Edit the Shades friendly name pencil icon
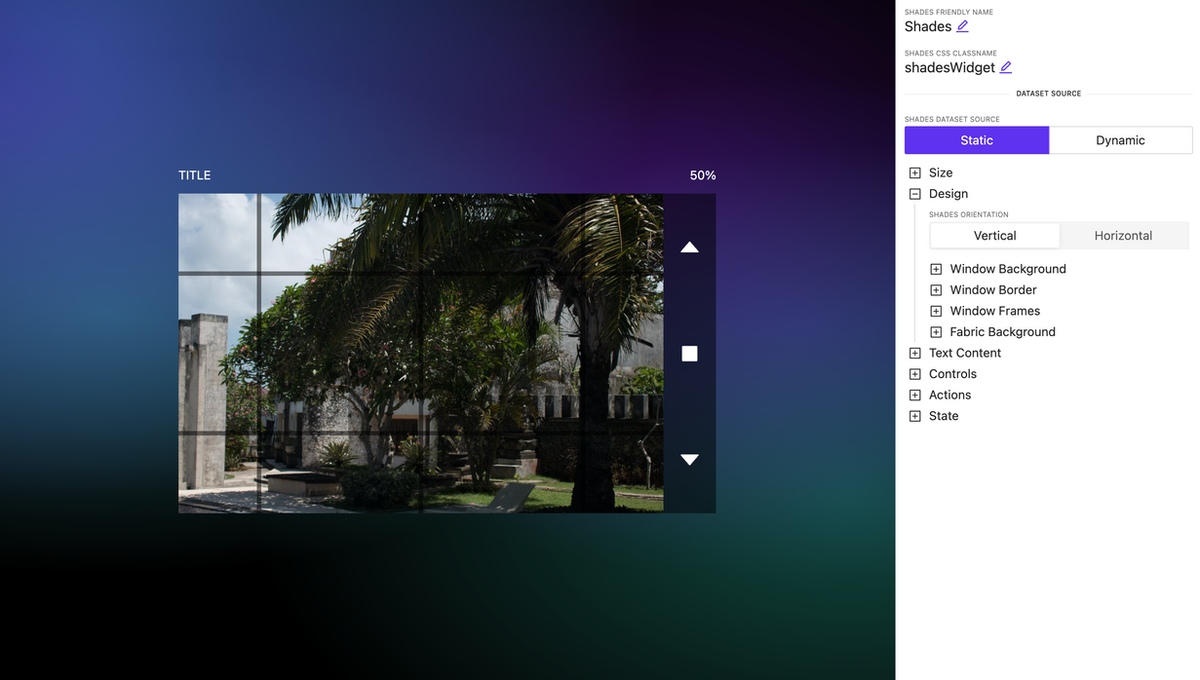Screen dimensions: 1200x680 click(x=963, y=27)
